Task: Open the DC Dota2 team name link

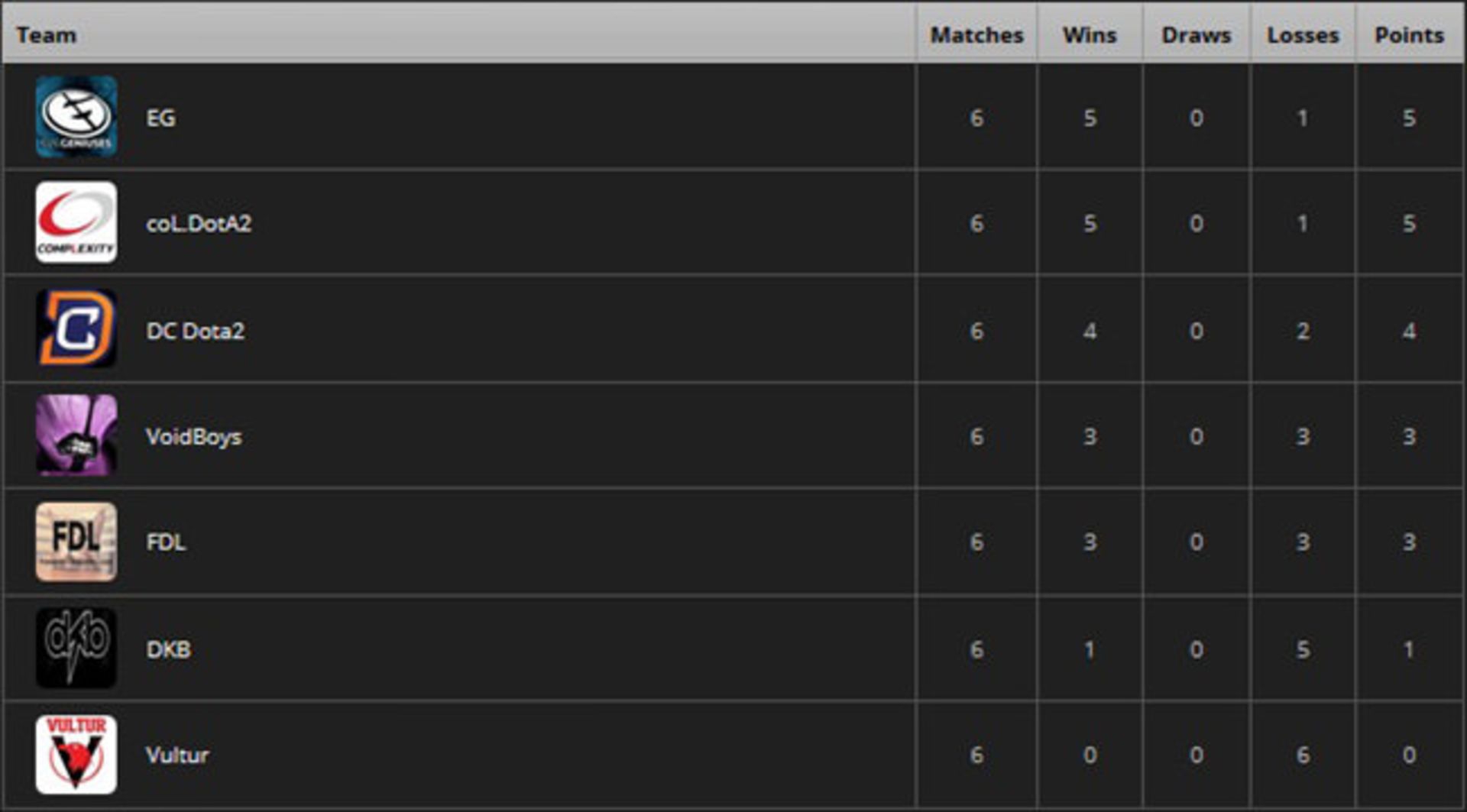Action: click(196, 331)
